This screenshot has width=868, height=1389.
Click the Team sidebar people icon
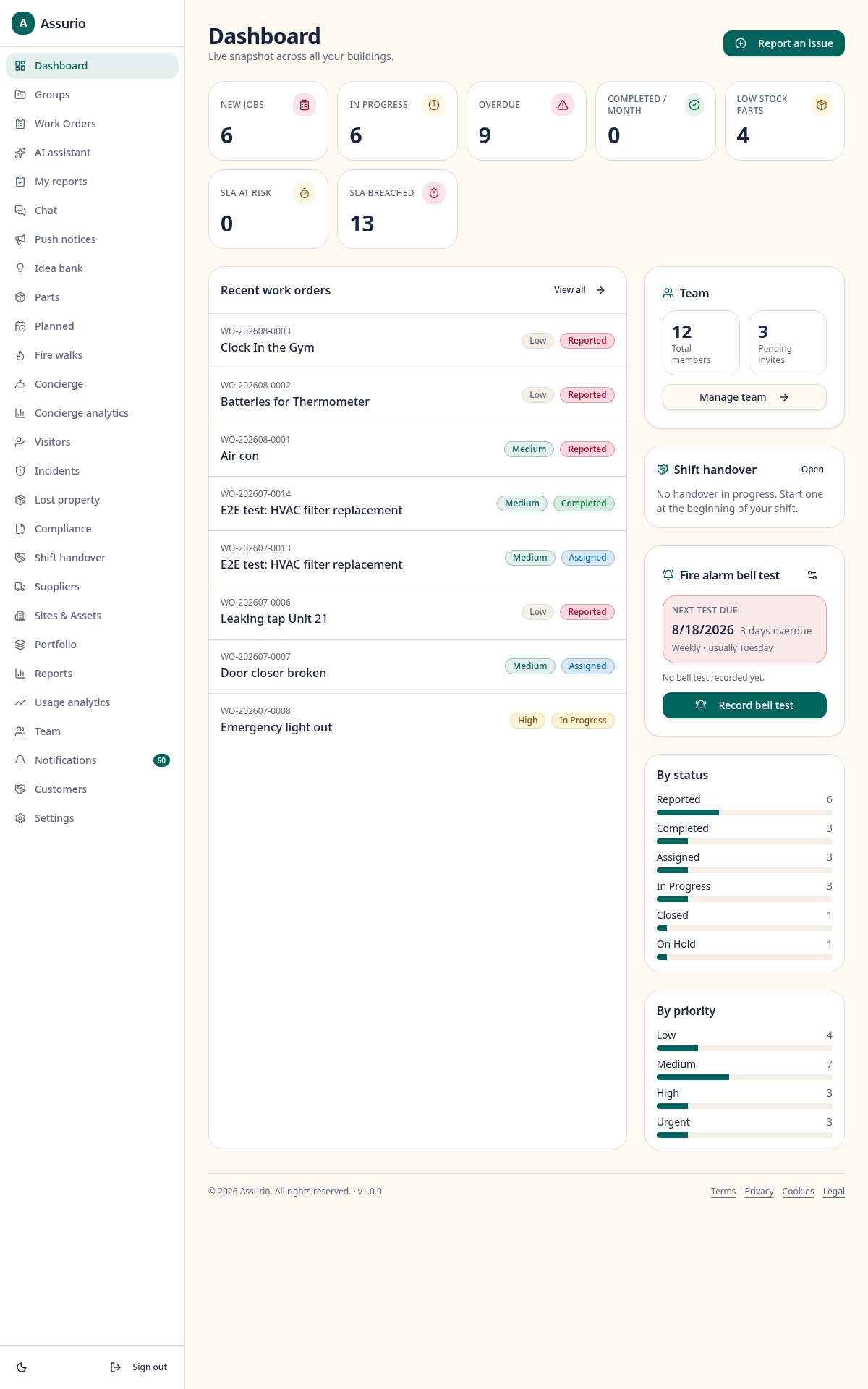(20, 731)
